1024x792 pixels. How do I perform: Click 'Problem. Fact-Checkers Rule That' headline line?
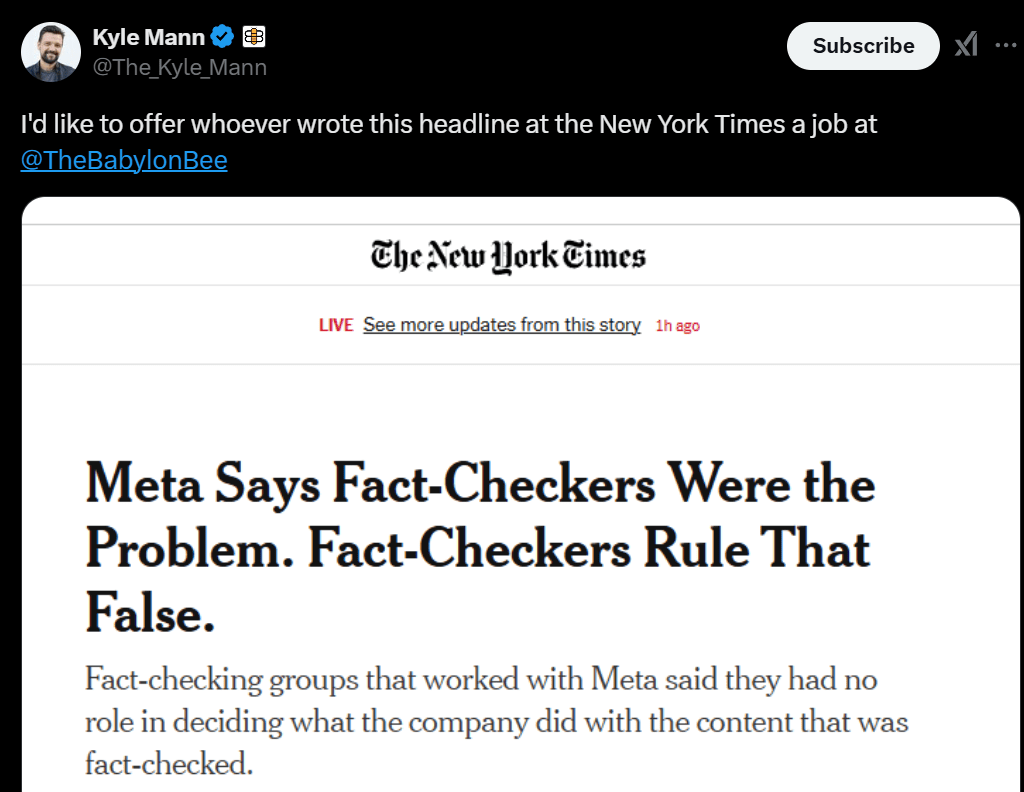click(x=478, y=549)
